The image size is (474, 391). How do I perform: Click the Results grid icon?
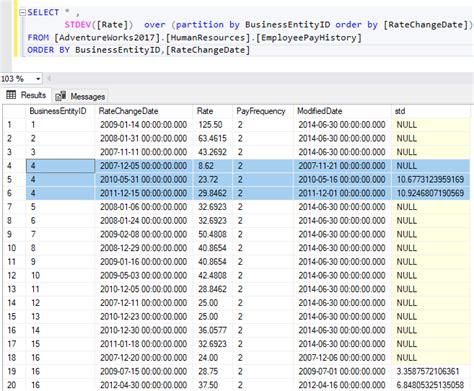(11, 95)
